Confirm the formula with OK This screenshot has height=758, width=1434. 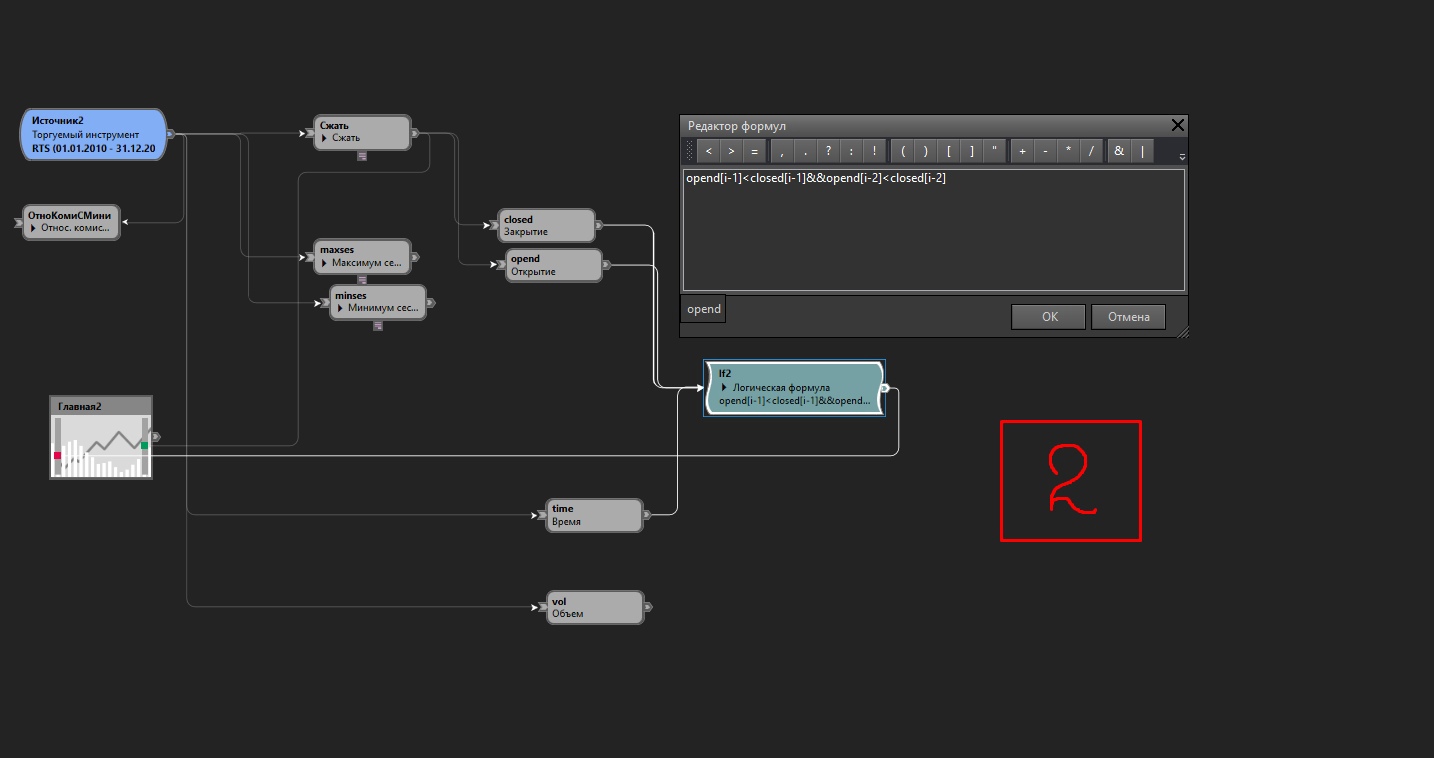point(1049,317)
